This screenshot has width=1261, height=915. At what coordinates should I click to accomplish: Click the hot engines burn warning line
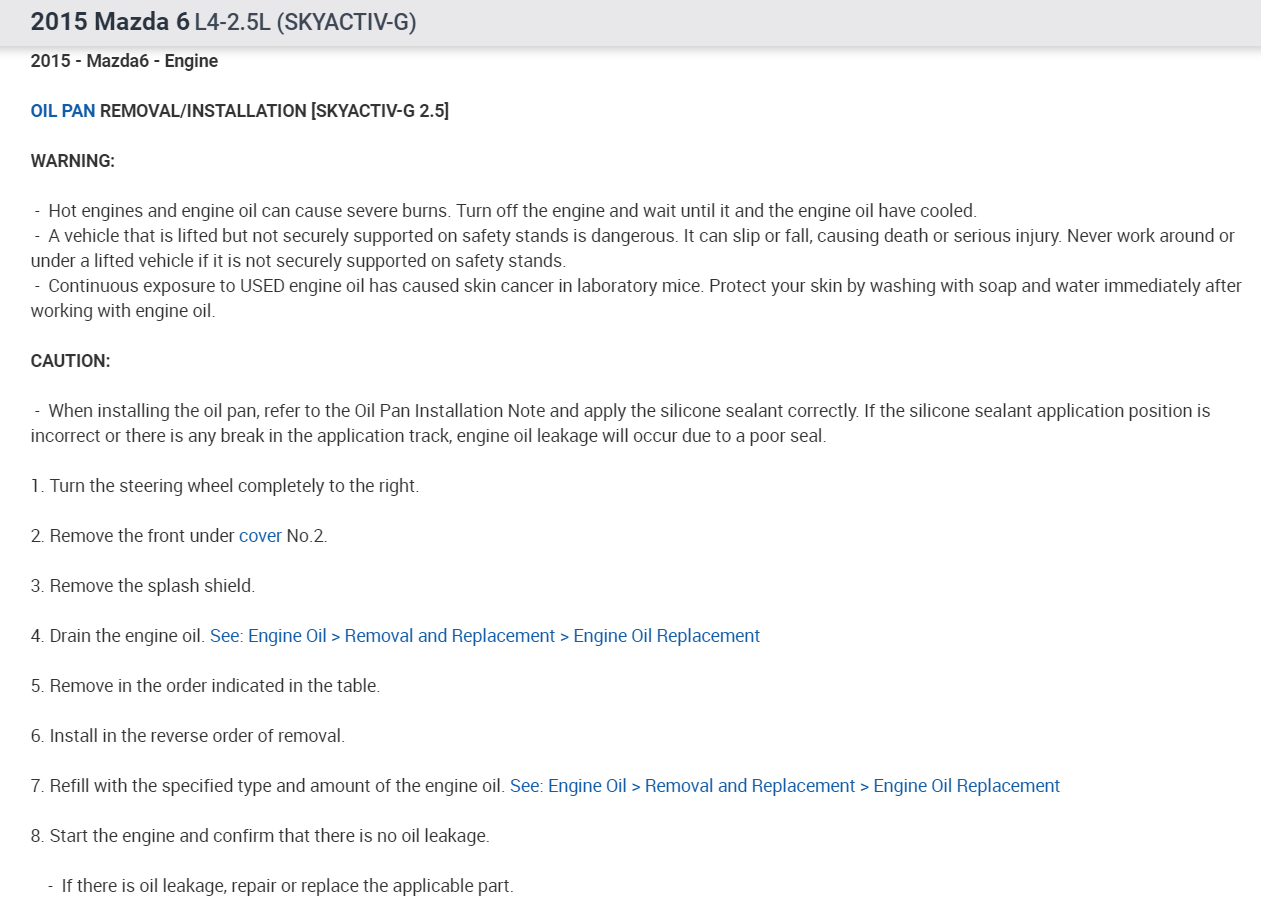[x=512, y=211]
